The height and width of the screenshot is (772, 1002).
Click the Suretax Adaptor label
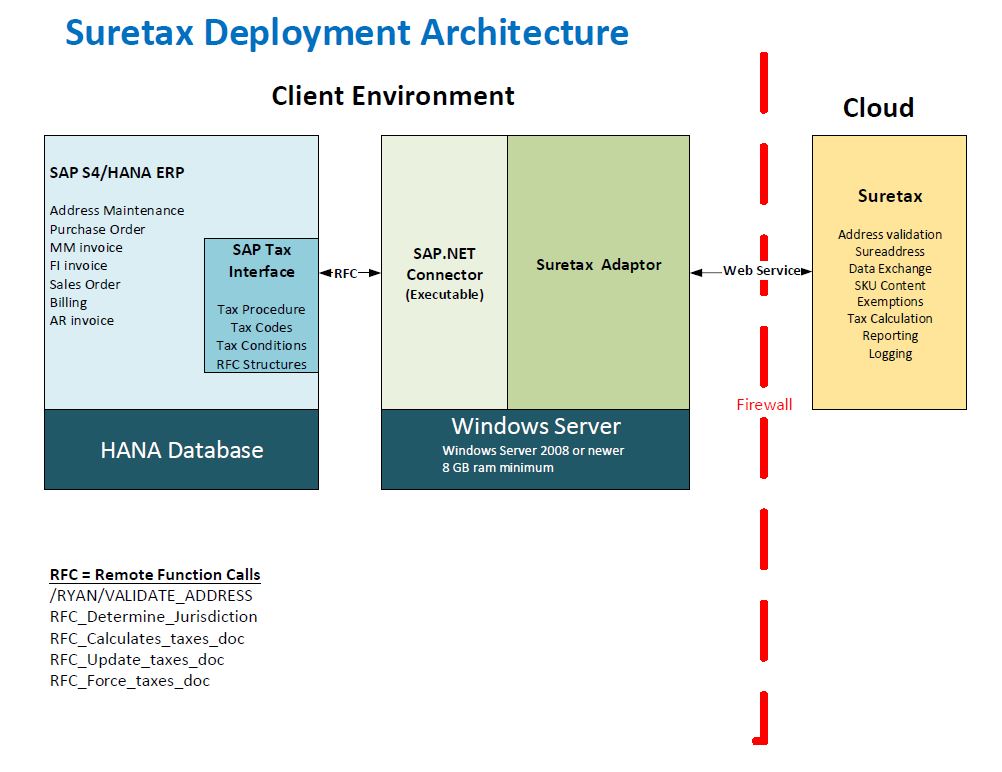pos(598,265)
